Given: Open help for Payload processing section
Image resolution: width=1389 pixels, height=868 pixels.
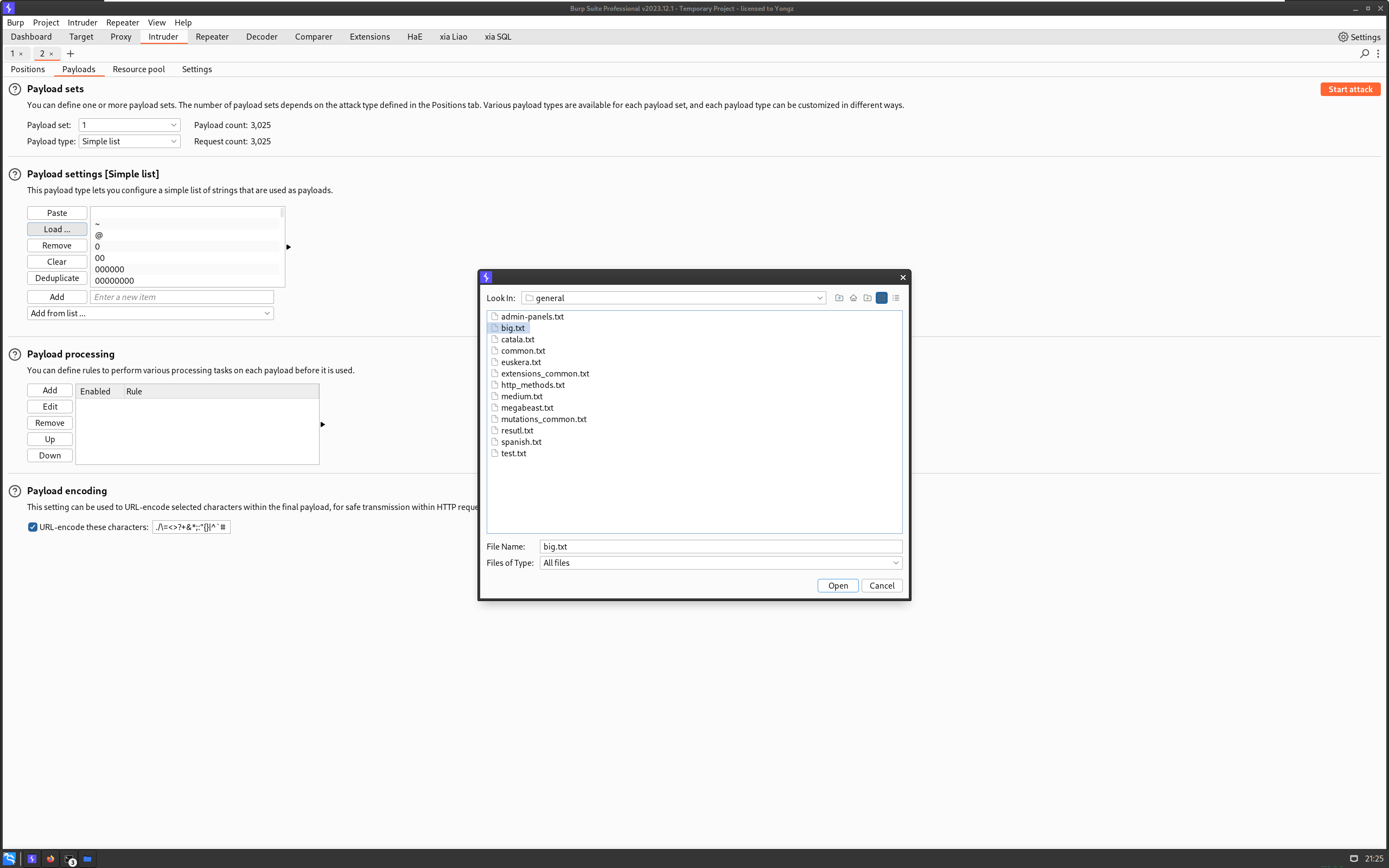Looking at the screenshot, I should (x=15, y=354).
